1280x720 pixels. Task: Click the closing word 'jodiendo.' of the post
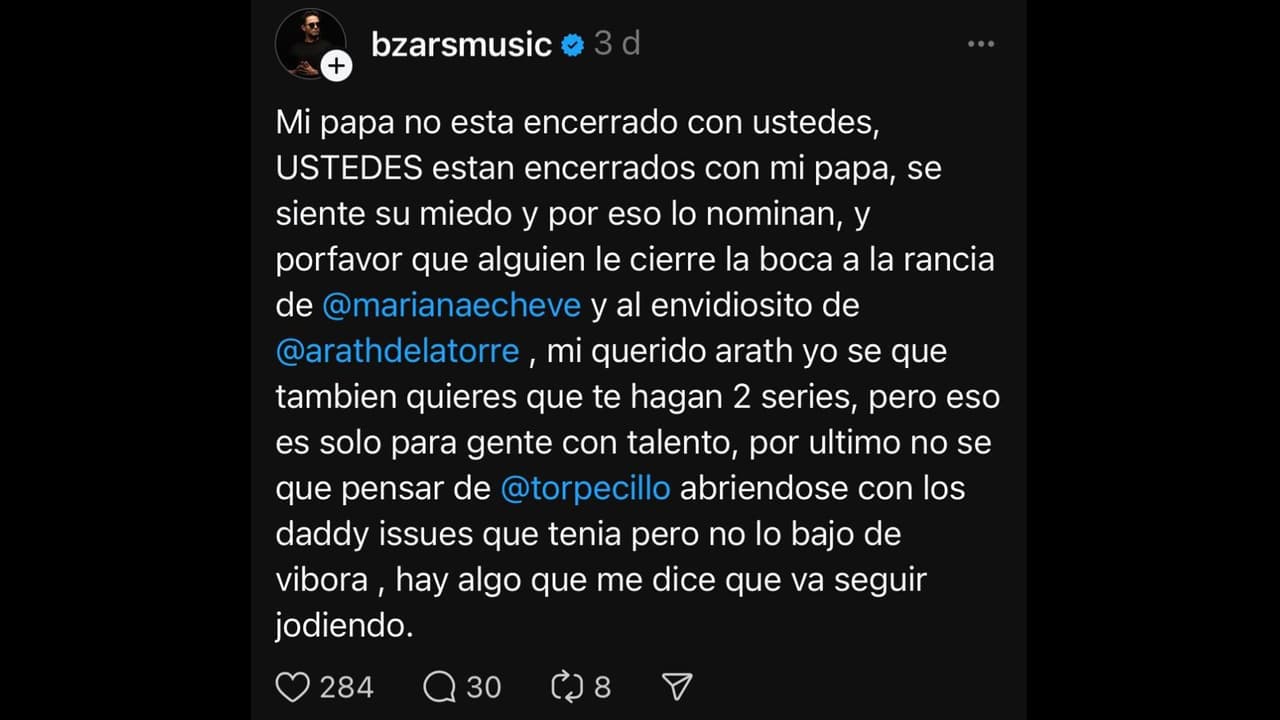pyautogui.click(x=344, y=627)
